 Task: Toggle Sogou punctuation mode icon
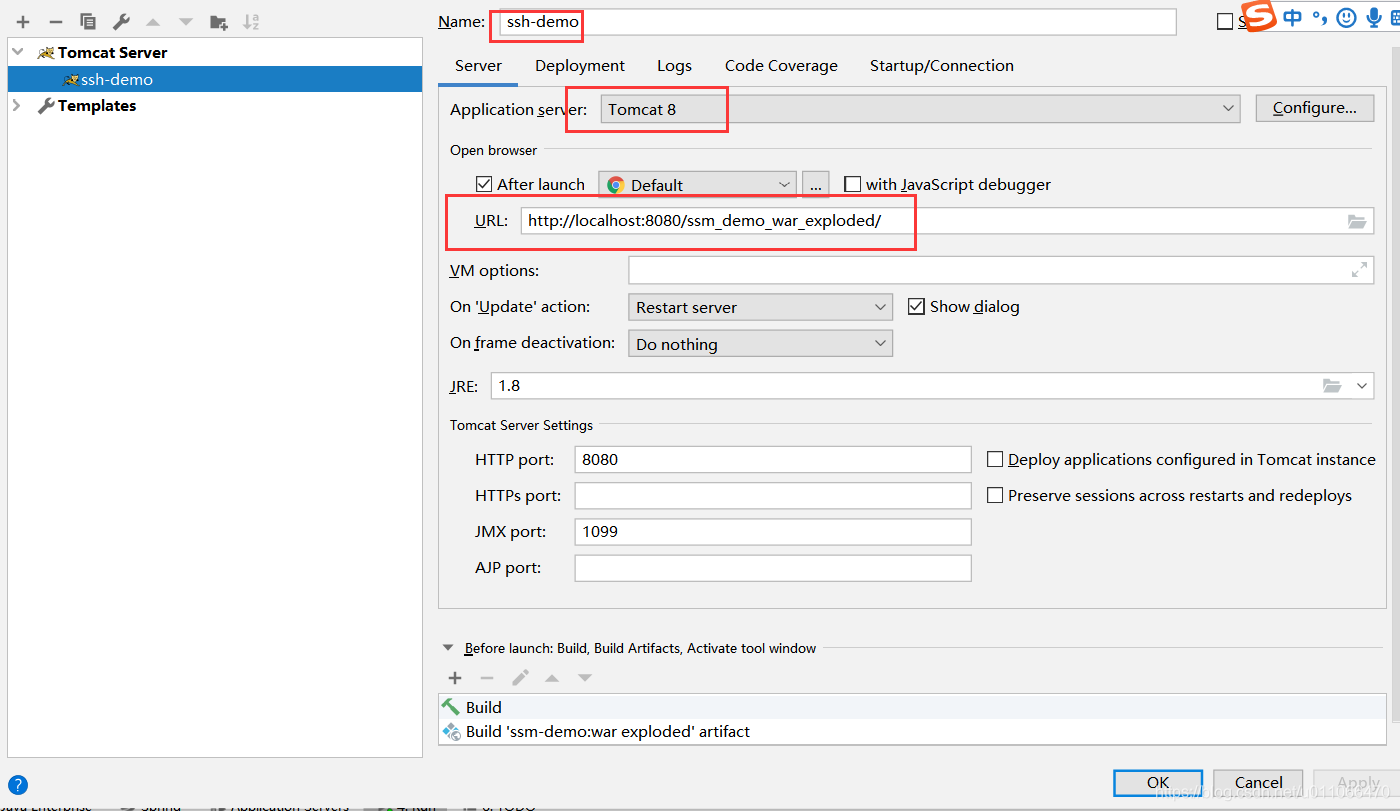point(1320,17)
